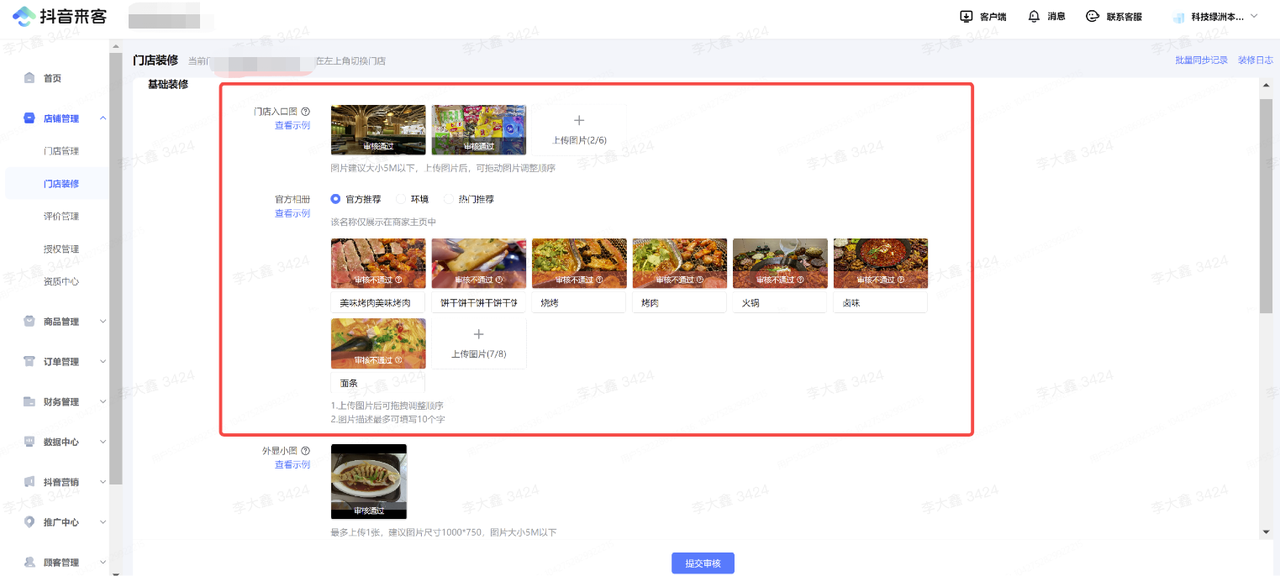Image resolution: width=1280 pixels, height=576 pixels.
Task: Click the 客户端 download icon
Action: tap(966, 17)
